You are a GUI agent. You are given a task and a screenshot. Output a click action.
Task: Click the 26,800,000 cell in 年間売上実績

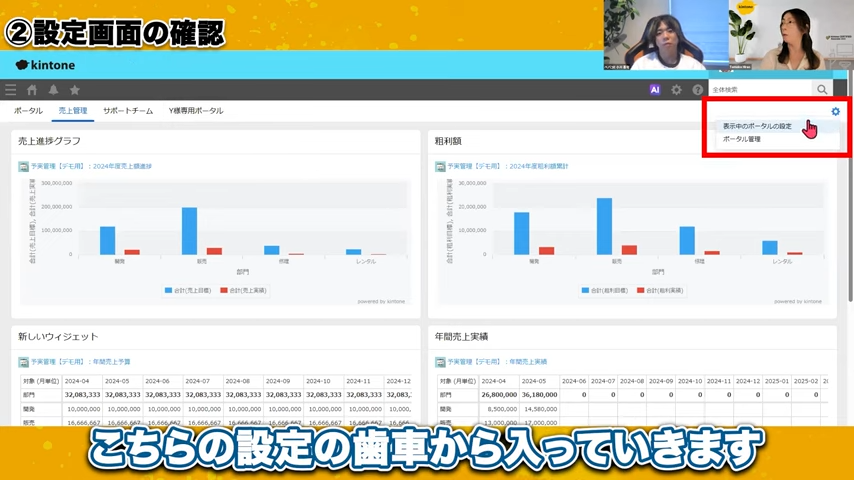[x=498, y=394]
